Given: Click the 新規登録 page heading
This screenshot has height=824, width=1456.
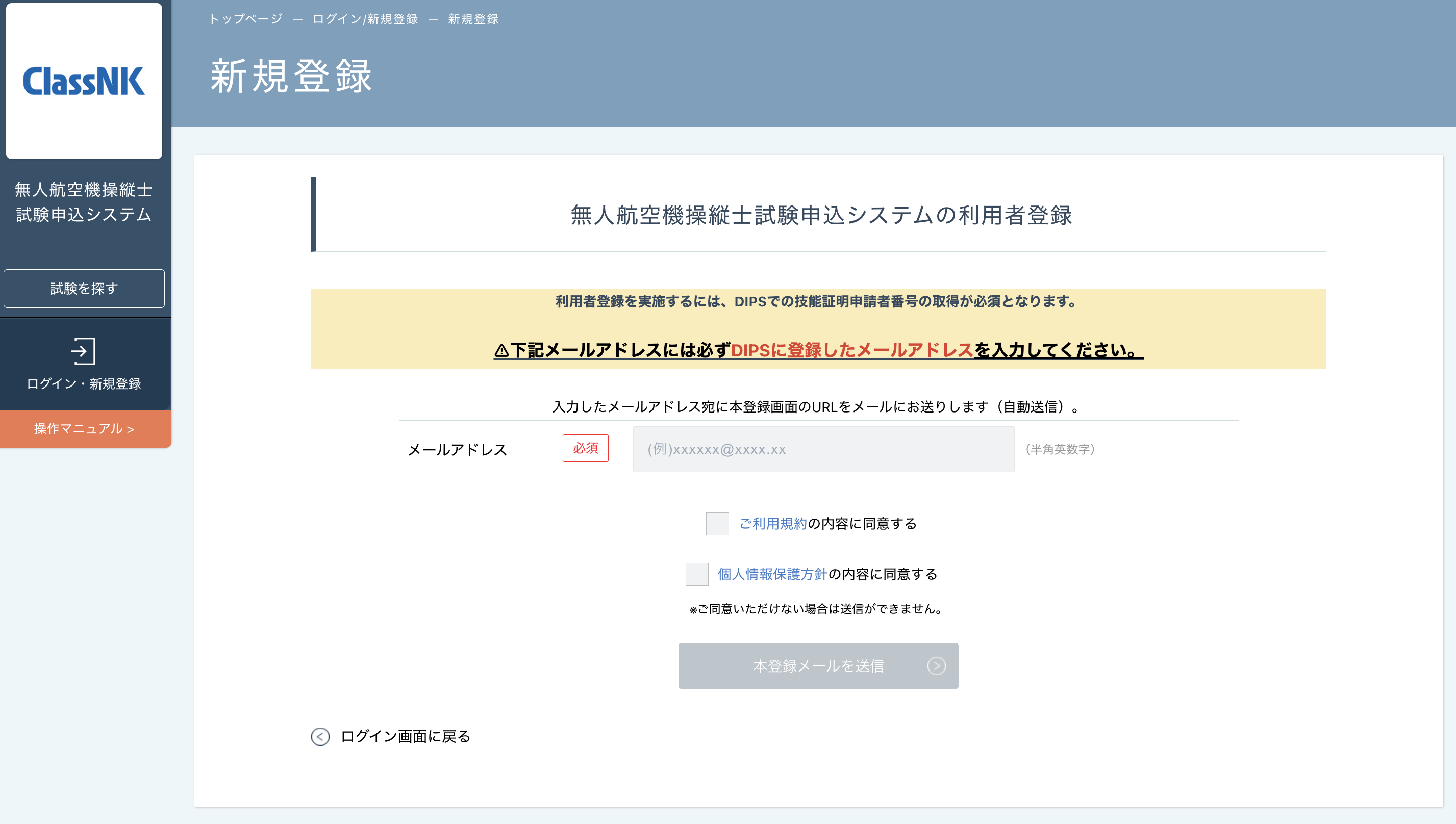Looking at the screenshot, I should [291, 76].
